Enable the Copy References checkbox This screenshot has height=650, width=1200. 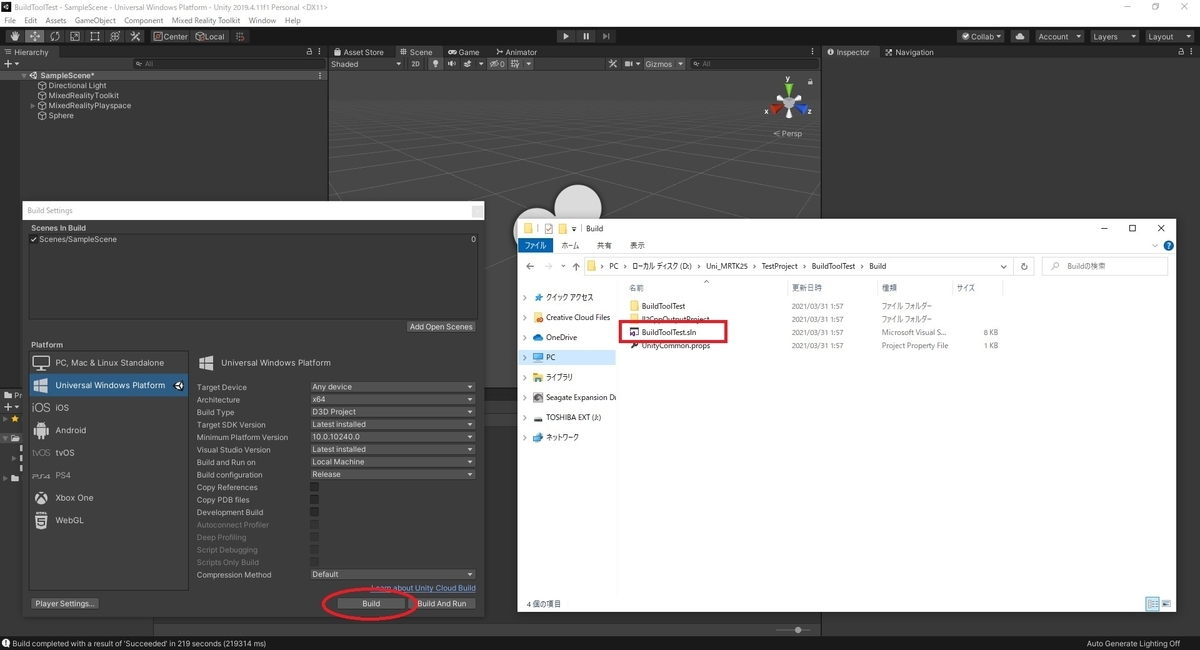pos(314,487)
